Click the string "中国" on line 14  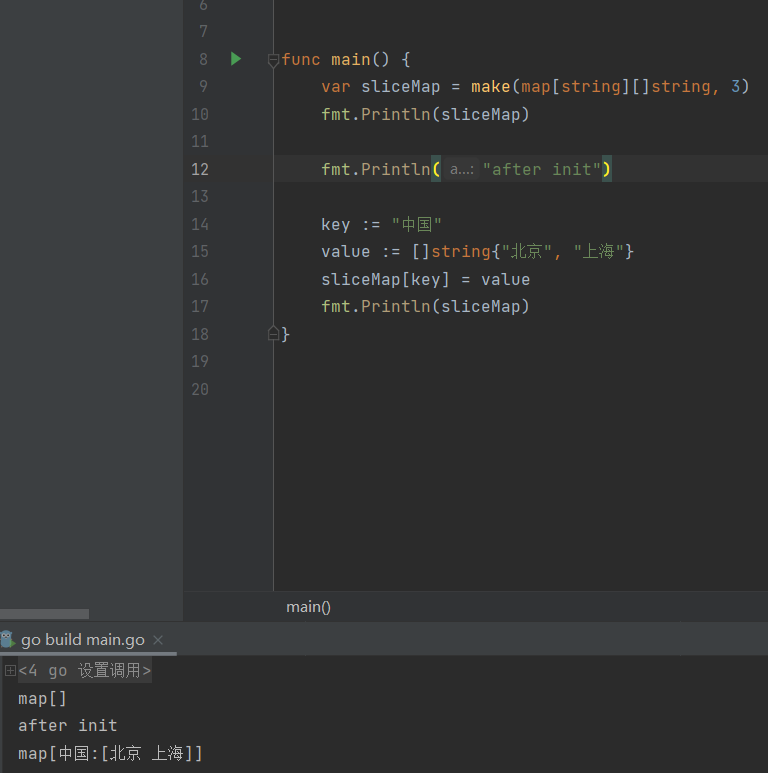coord(417,224)
